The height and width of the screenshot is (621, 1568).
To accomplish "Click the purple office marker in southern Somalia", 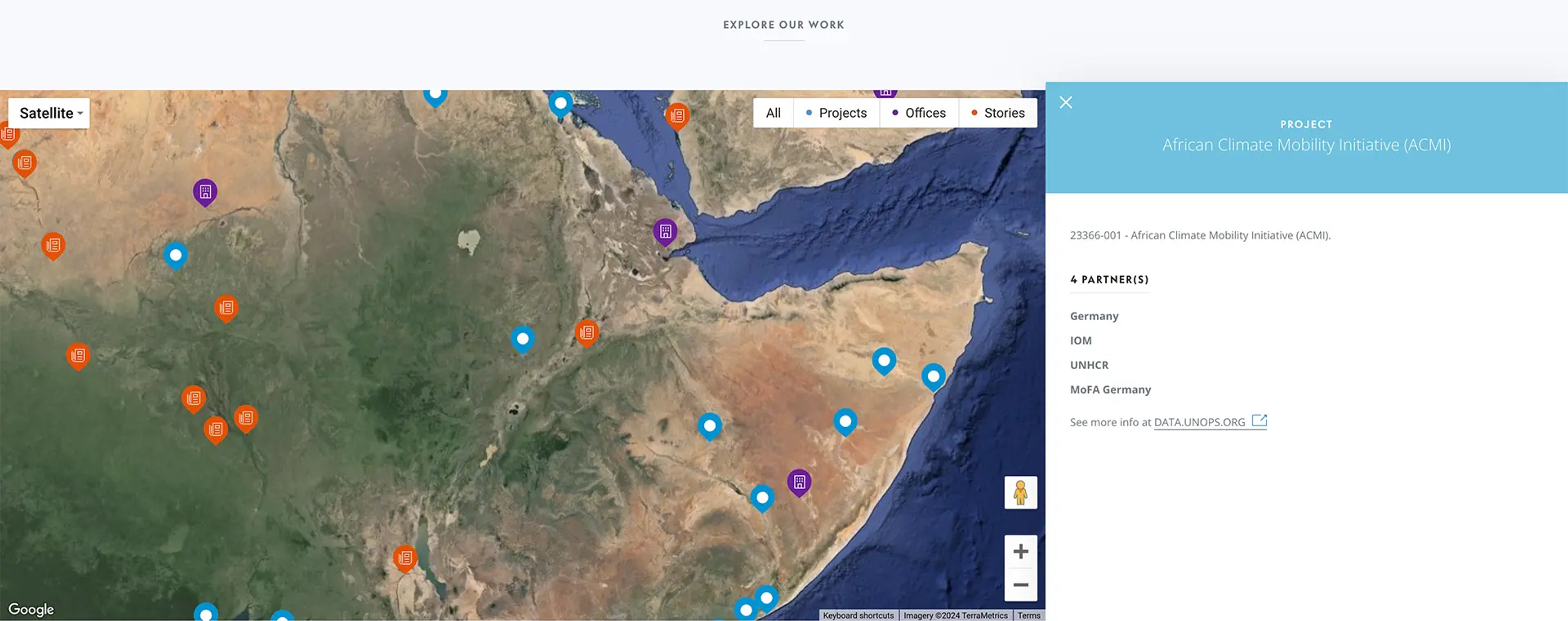I will point(799,482).
